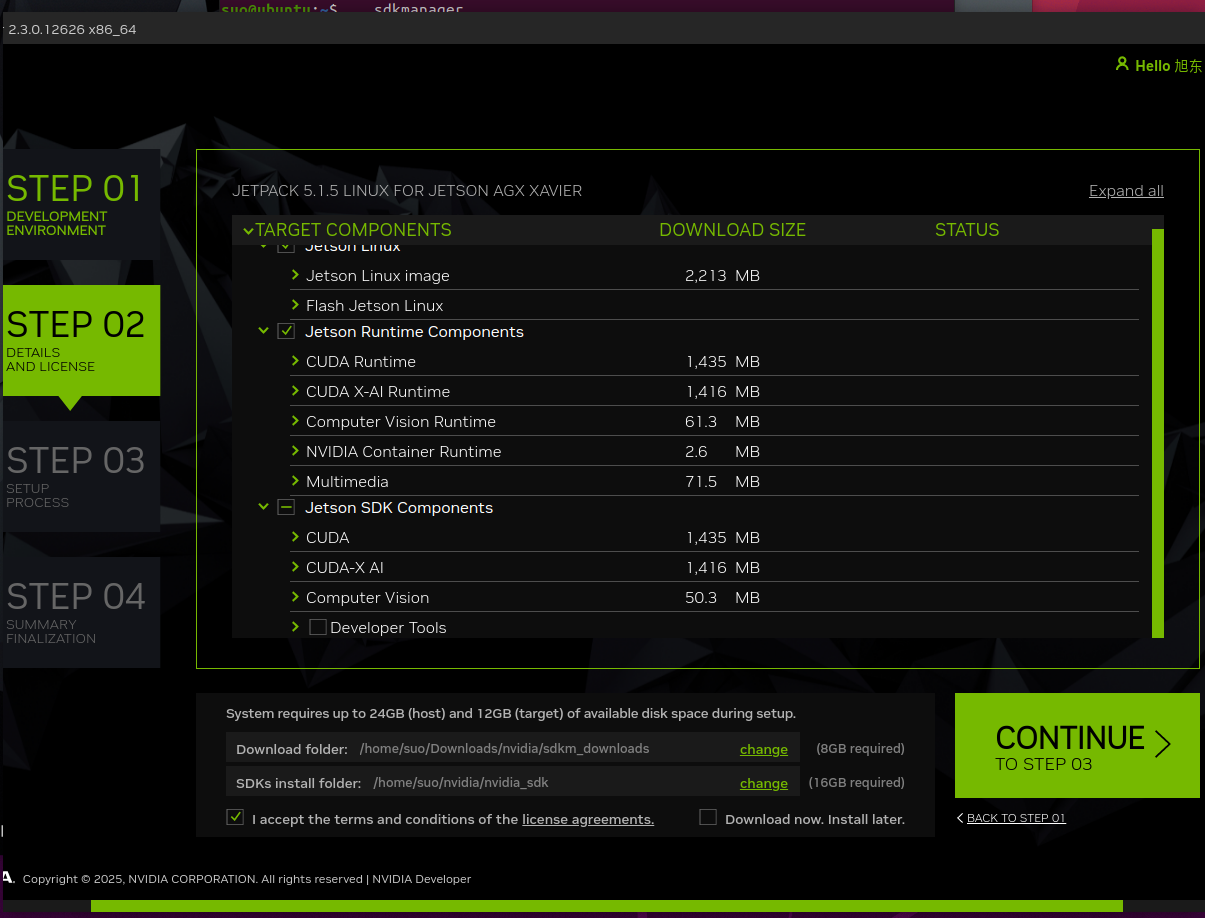Click the JetPack 5.1.5 Linux title text

407,191
